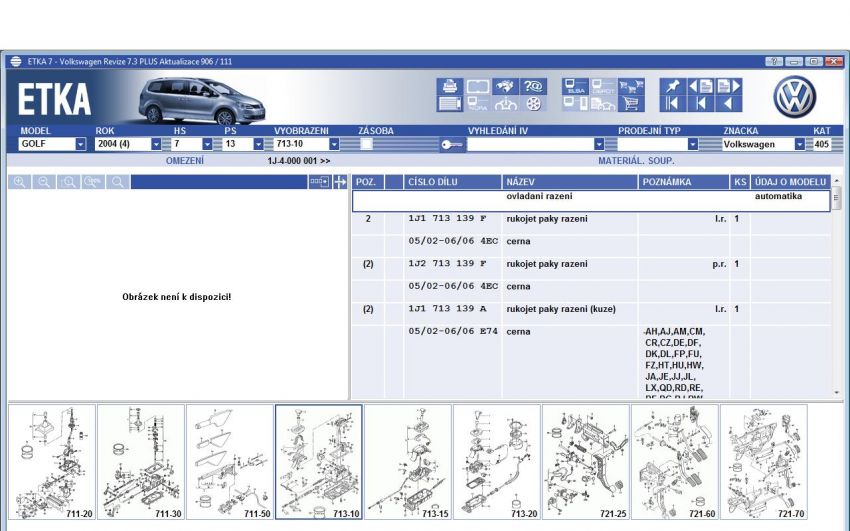Open illustration thumbnail 713-20
850x531 pixels.
tap(497, 462)
